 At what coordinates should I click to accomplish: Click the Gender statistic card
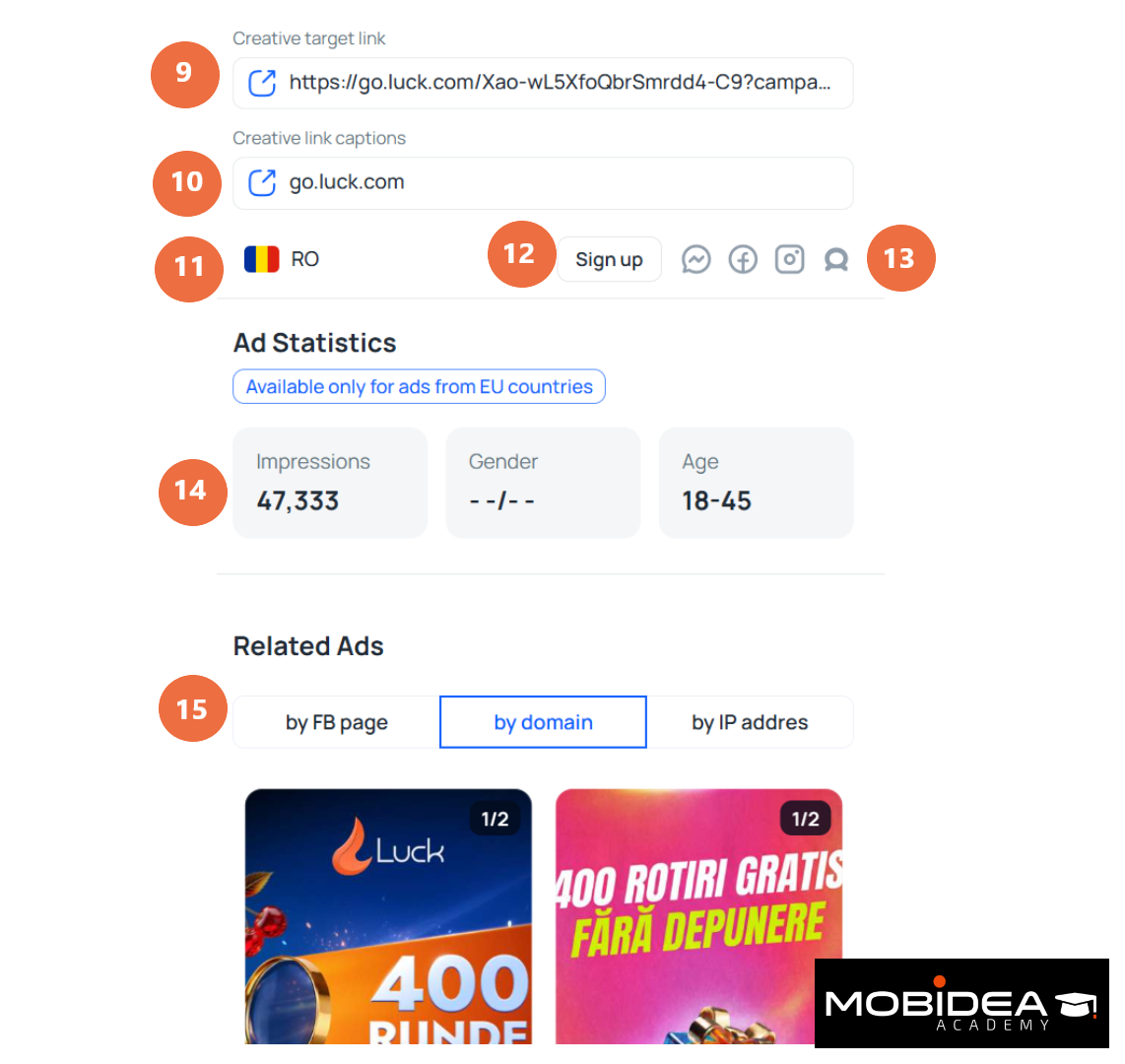coord(543,483)
